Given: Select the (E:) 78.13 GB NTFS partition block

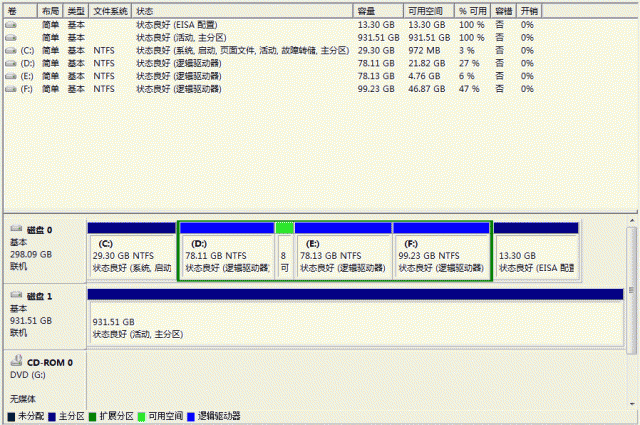Looking at the screenshot, I should [x=343, y=251].
